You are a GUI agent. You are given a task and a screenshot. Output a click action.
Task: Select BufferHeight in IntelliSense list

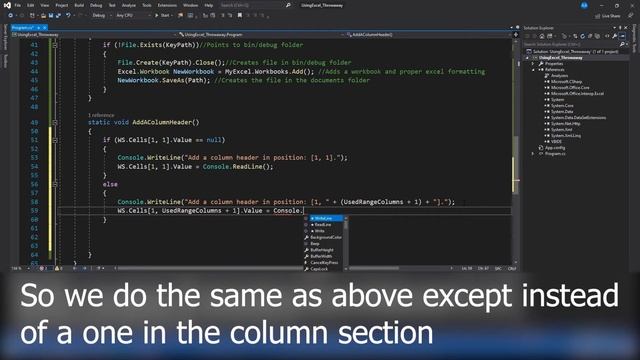coord(323,250)
